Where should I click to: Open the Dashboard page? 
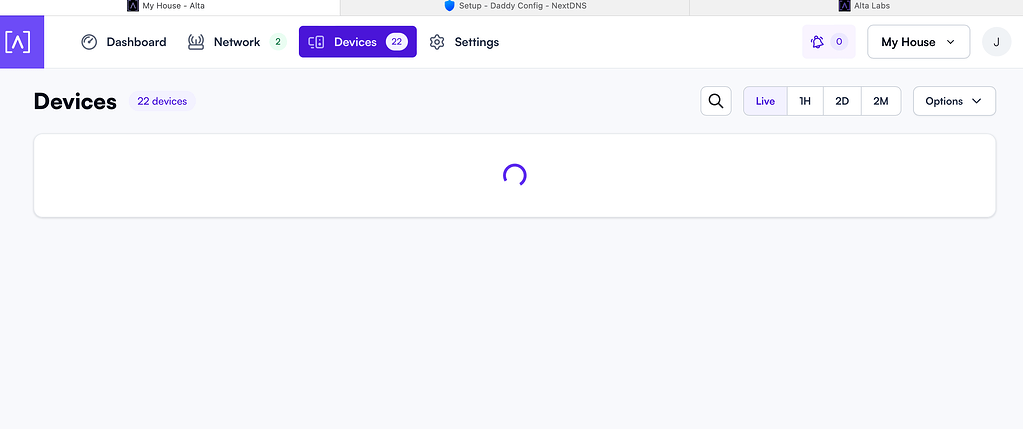pyautogui.click(x=123, y=42)
